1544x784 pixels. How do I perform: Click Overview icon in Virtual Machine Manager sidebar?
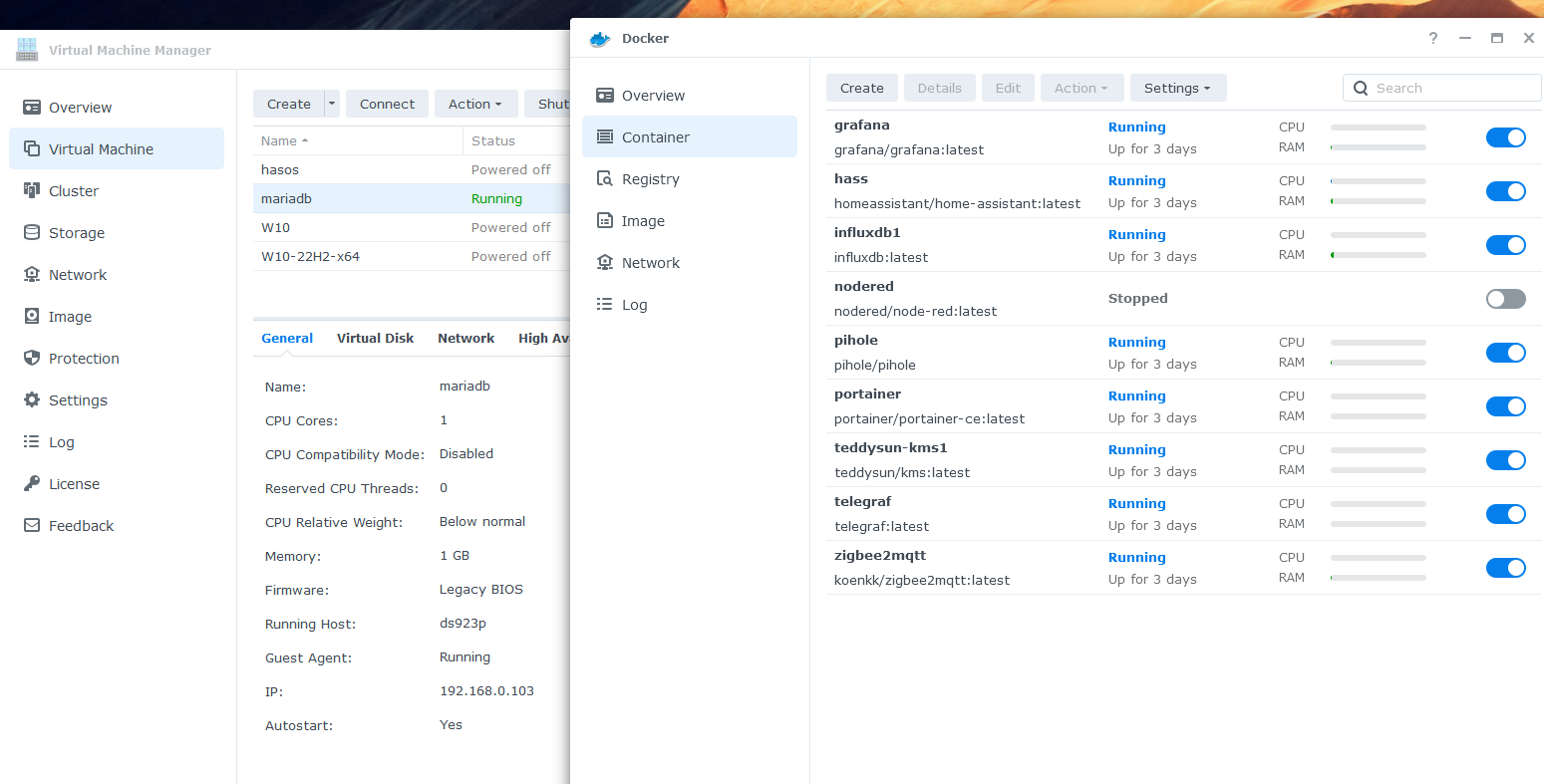[x=32, y=107]
